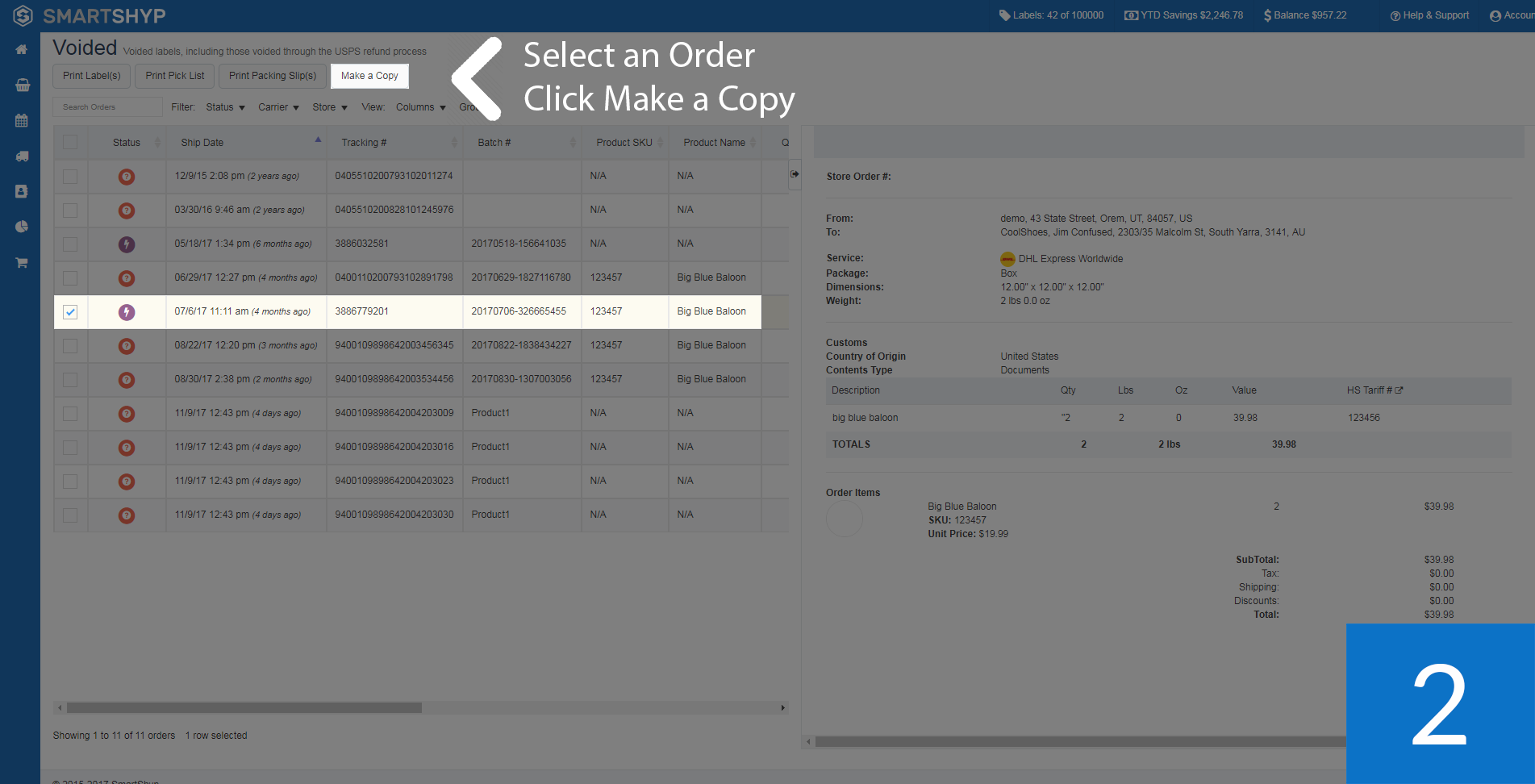Click the Print Label(s) button

92,76
